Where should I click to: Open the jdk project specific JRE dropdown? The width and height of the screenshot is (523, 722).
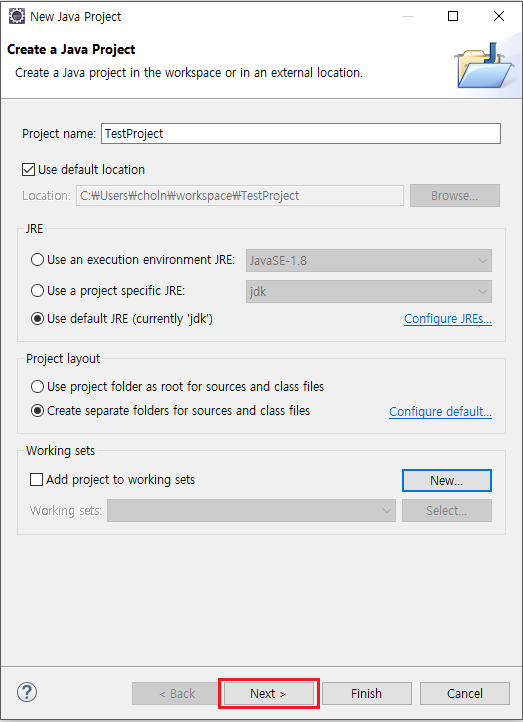pyautogui.click(x=369, y=291)
